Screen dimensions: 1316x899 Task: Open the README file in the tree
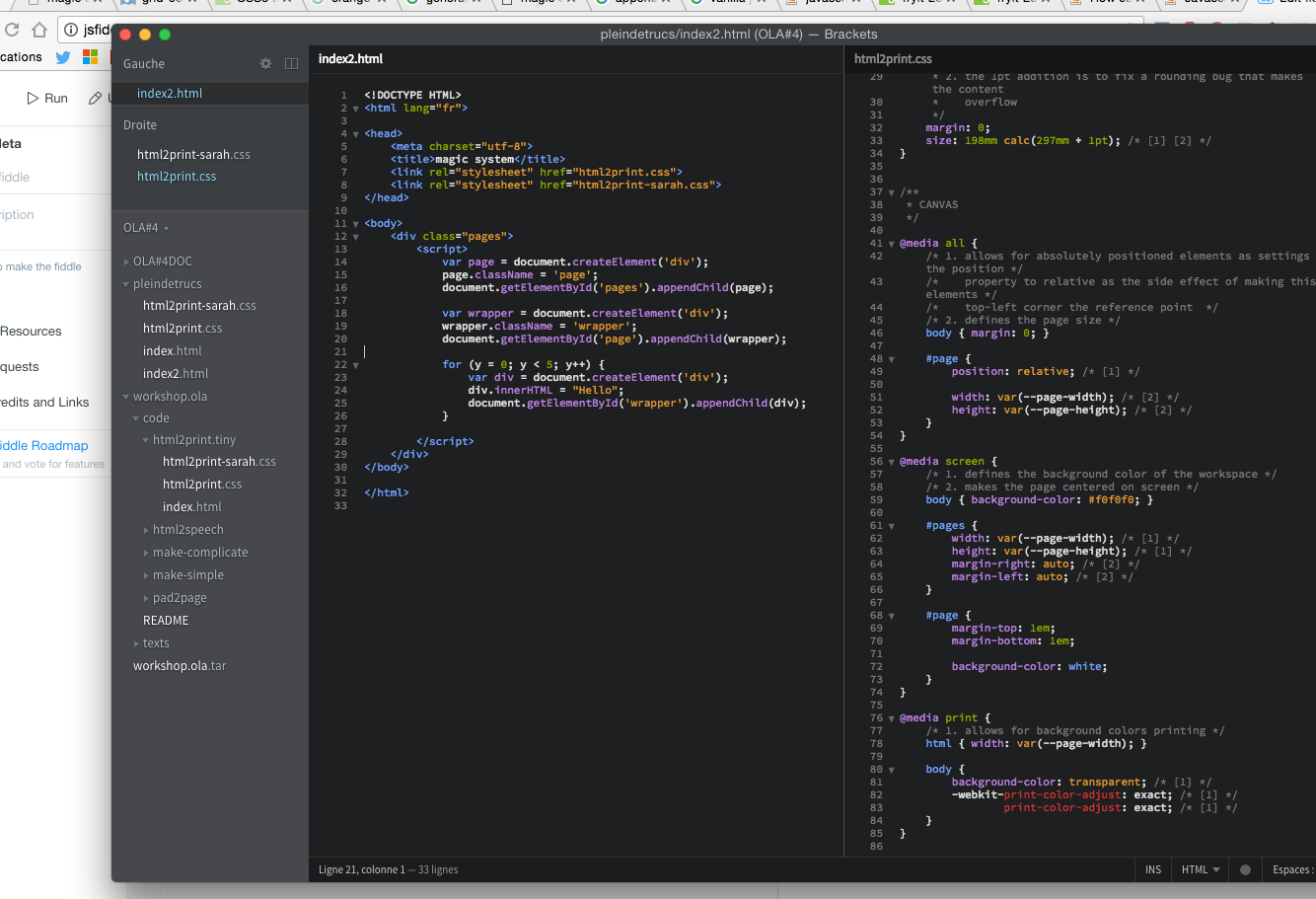pyautogui.click(x=166, y=621)
